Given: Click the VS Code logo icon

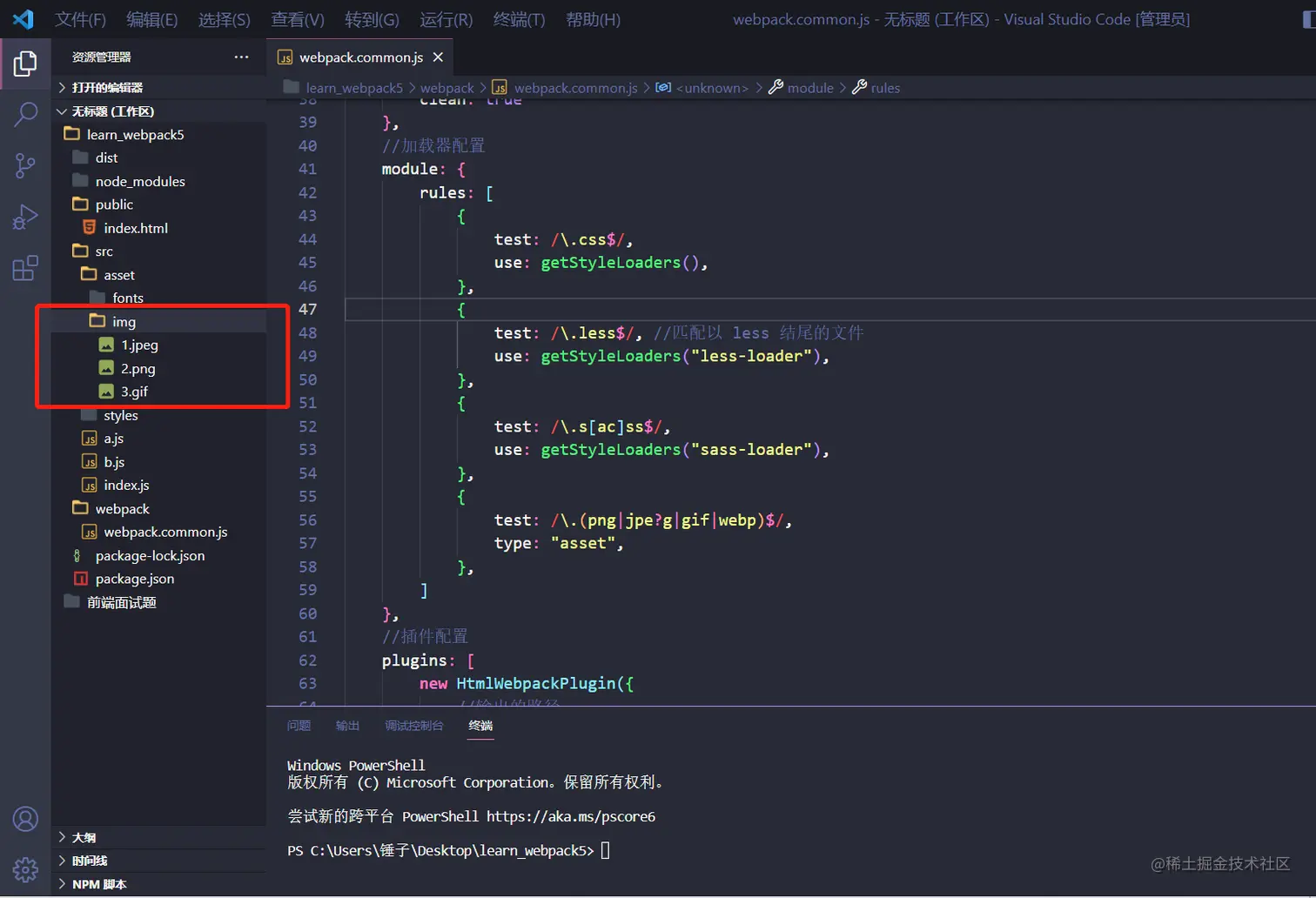Looking at the screenshot, I should coord(23,19).
